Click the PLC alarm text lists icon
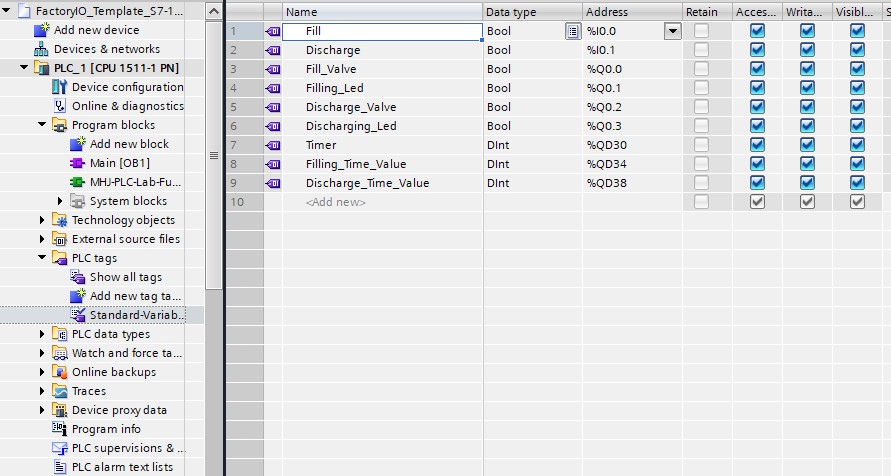The height and width of the screenshot is (476, 891). (x=60, y=467)
